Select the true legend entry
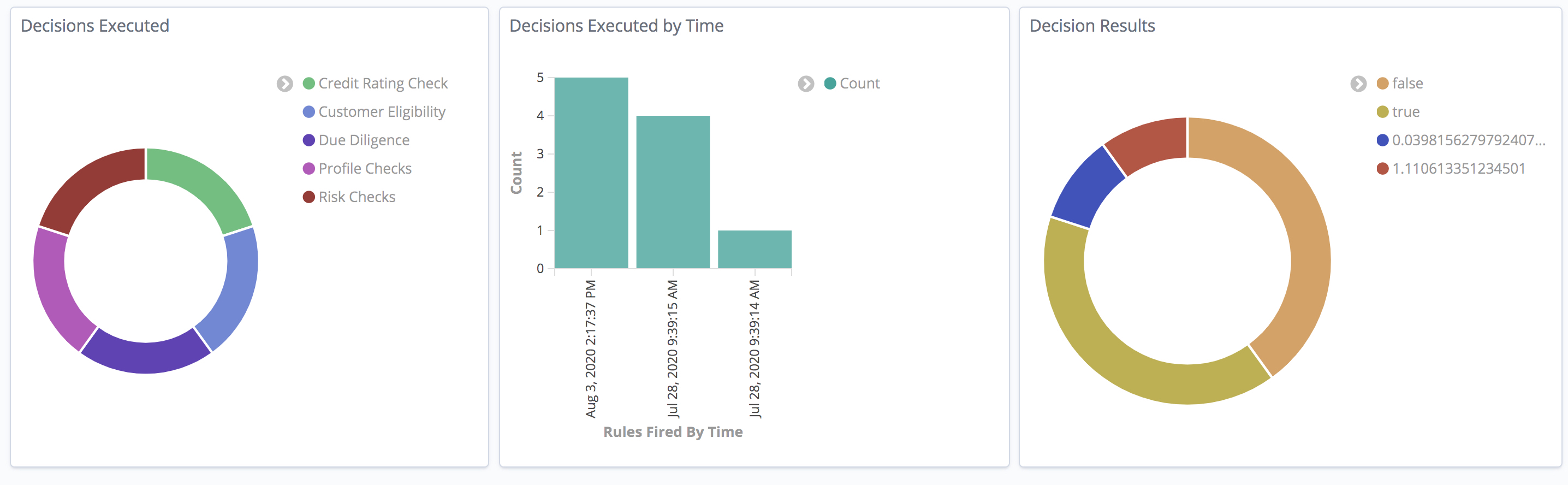Image resolution: width=1568 pixels, height=485 pixels. click(x=1405, y=112)
